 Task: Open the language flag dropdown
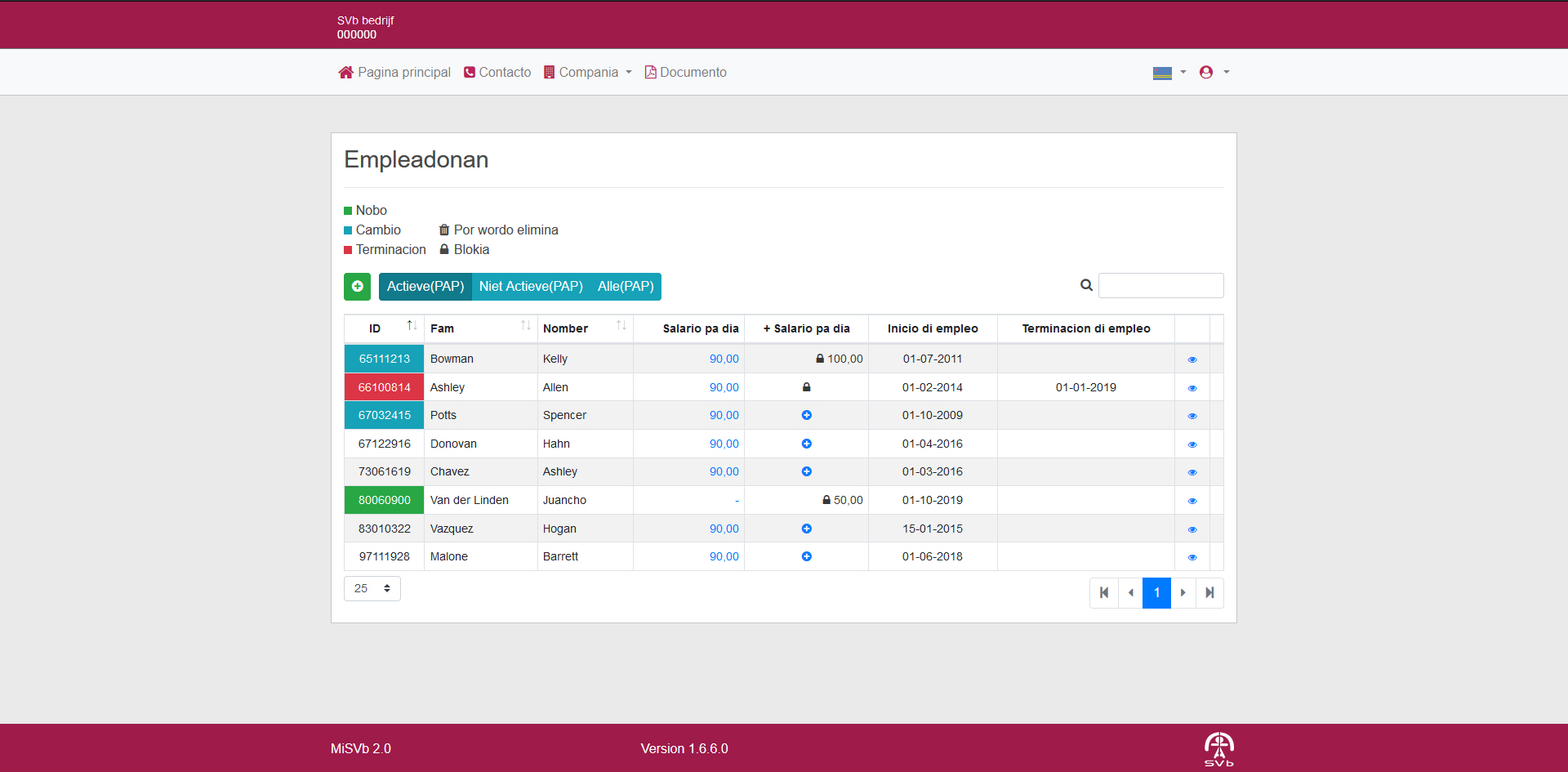click(x=1169, y=73)
